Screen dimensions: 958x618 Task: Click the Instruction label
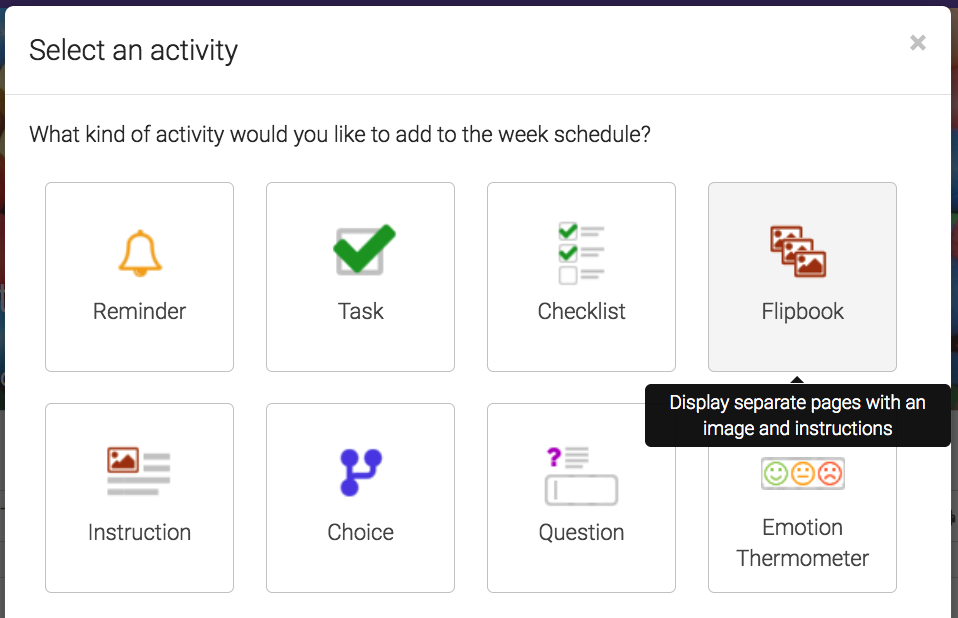click(x=139, y=532)
